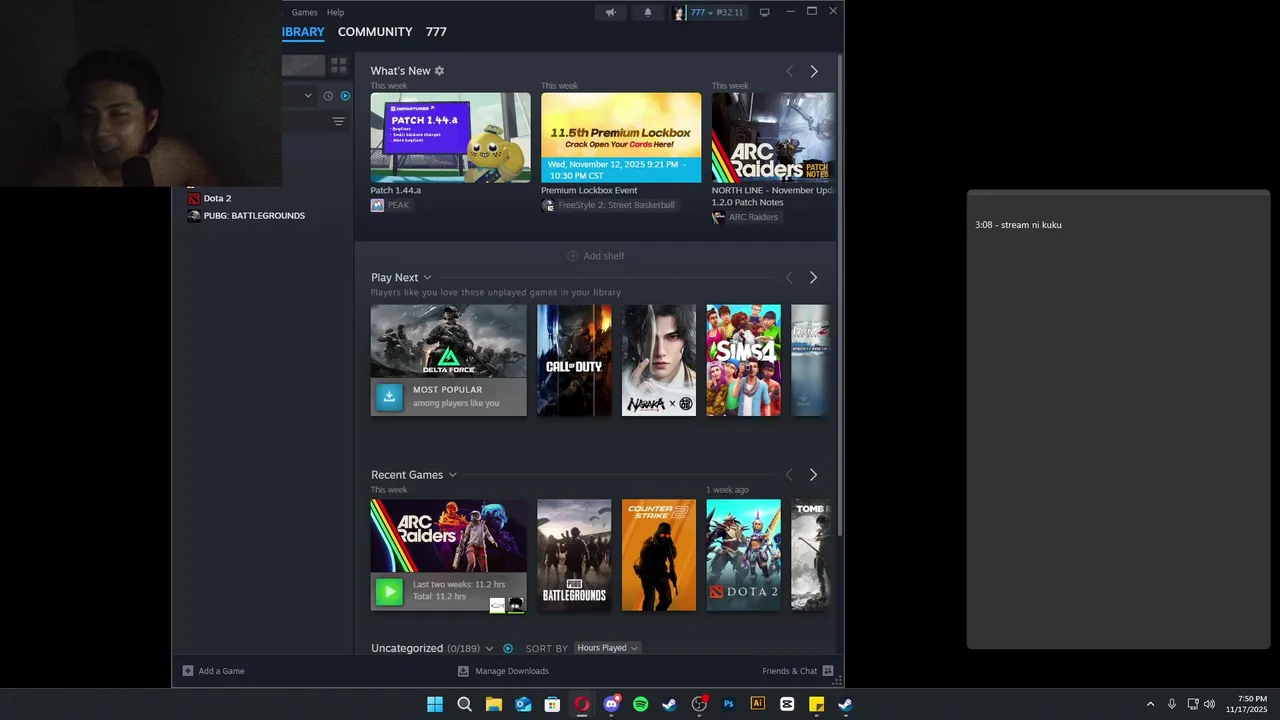Switch to Big Picture mode icon
This screenshot has height=720, width=1280.
764,12
